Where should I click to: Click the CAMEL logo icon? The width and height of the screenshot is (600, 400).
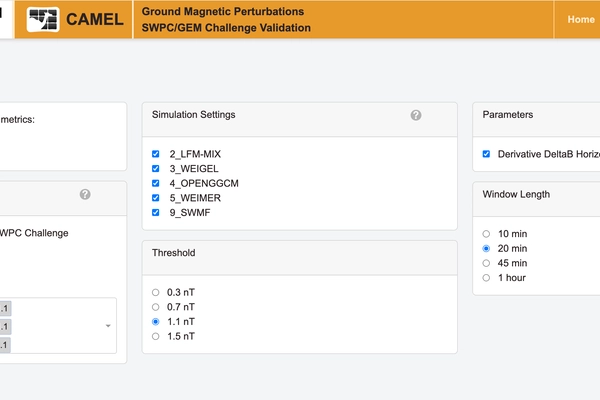pyautogui.click(x=42, y=19)
